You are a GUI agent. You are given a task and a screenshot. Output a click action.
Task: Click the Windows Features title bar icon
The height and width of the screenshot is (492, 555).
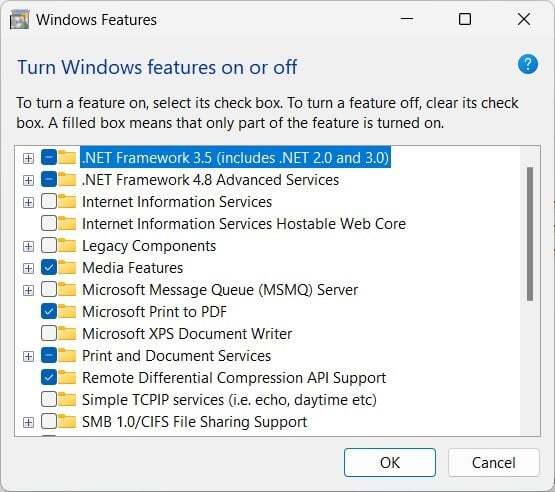coord(19,19)
